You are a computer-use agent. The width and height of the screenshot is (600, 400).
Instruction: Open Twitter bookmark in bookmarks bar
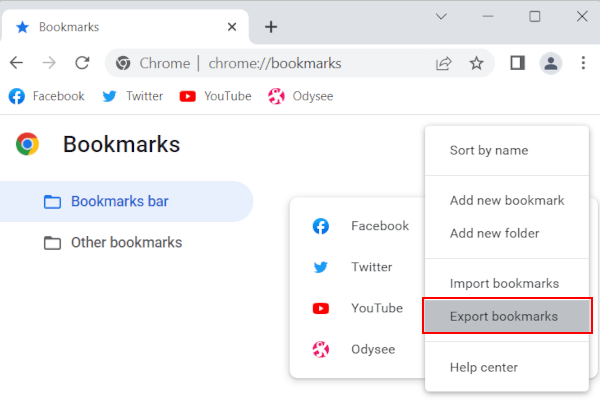[x=133, y=96]
